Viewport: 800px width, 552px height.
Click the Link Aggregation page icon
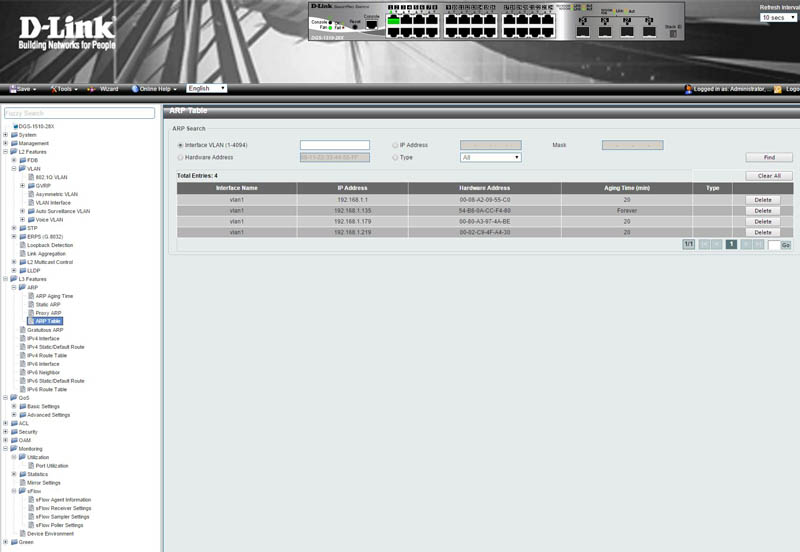[22, 254]
